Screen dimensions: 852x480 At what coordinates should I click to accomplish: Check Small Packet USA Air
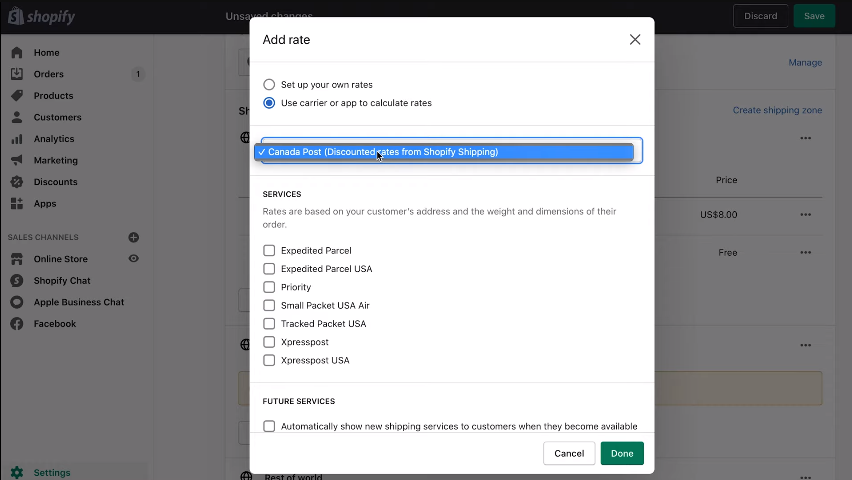[x=269, y=306]
